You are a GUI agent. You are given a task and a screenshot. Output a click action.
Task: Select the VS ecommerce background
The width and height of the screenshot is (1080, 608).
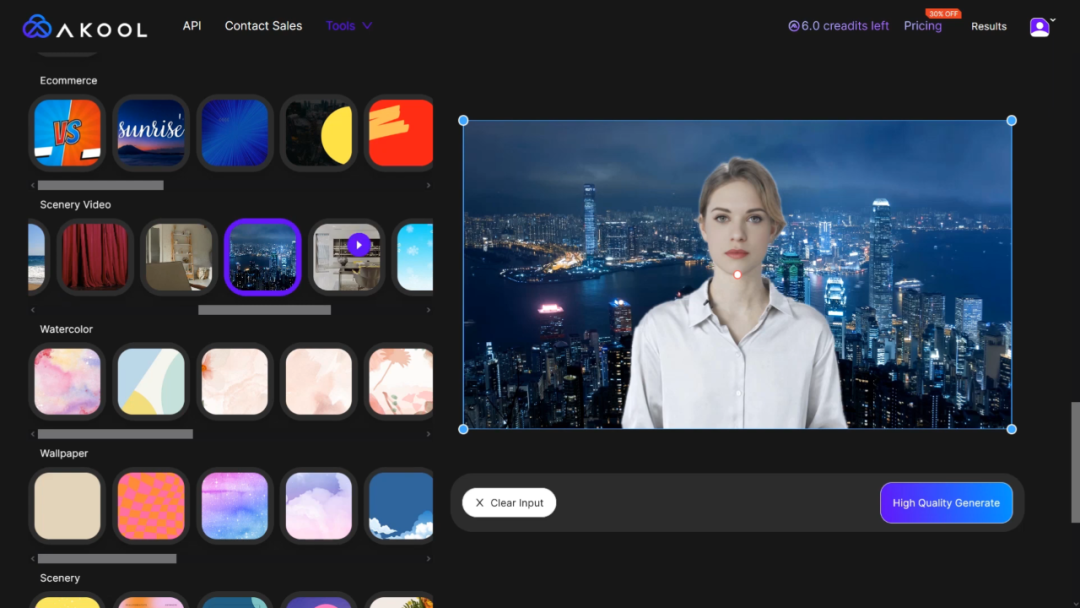pyautogui.click(x=68, y=133)
